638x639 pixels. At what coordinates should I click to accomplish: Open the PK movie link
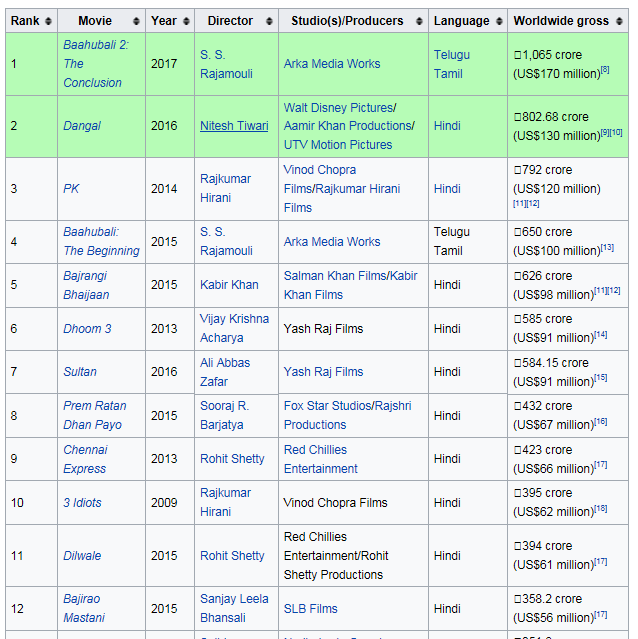point(71,189)
